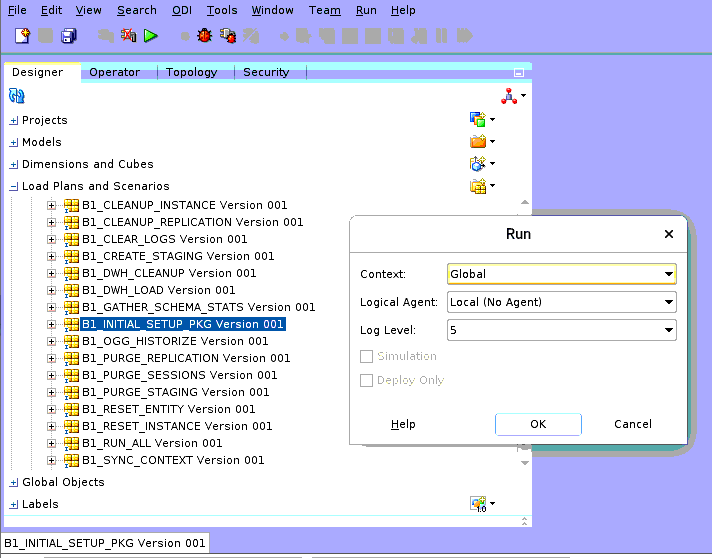712x558 pixels.
Task: Switch to the Topology tab
Action: point(192,72)
